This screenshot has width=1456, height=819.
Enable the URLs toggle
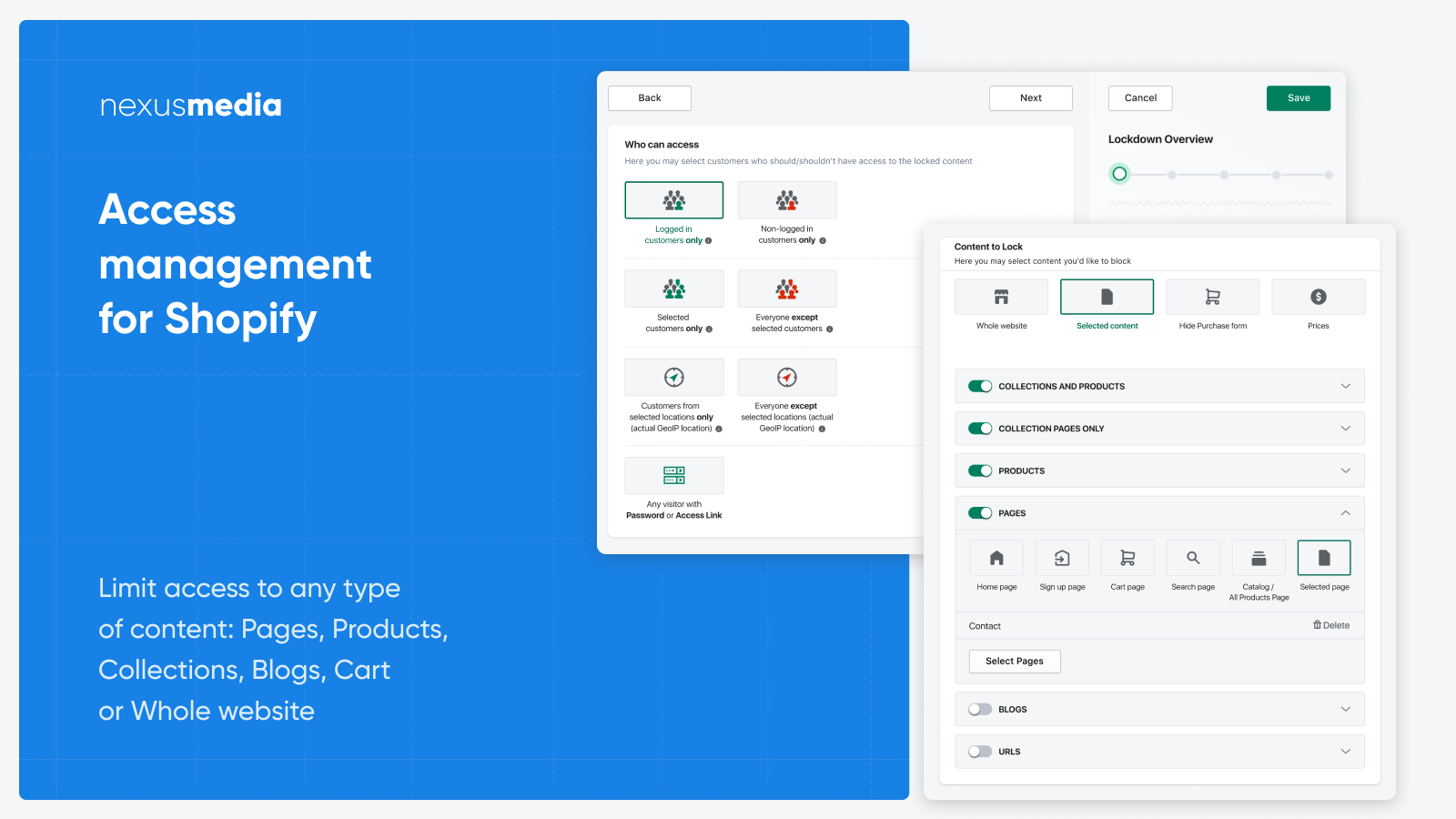(980, 752)
